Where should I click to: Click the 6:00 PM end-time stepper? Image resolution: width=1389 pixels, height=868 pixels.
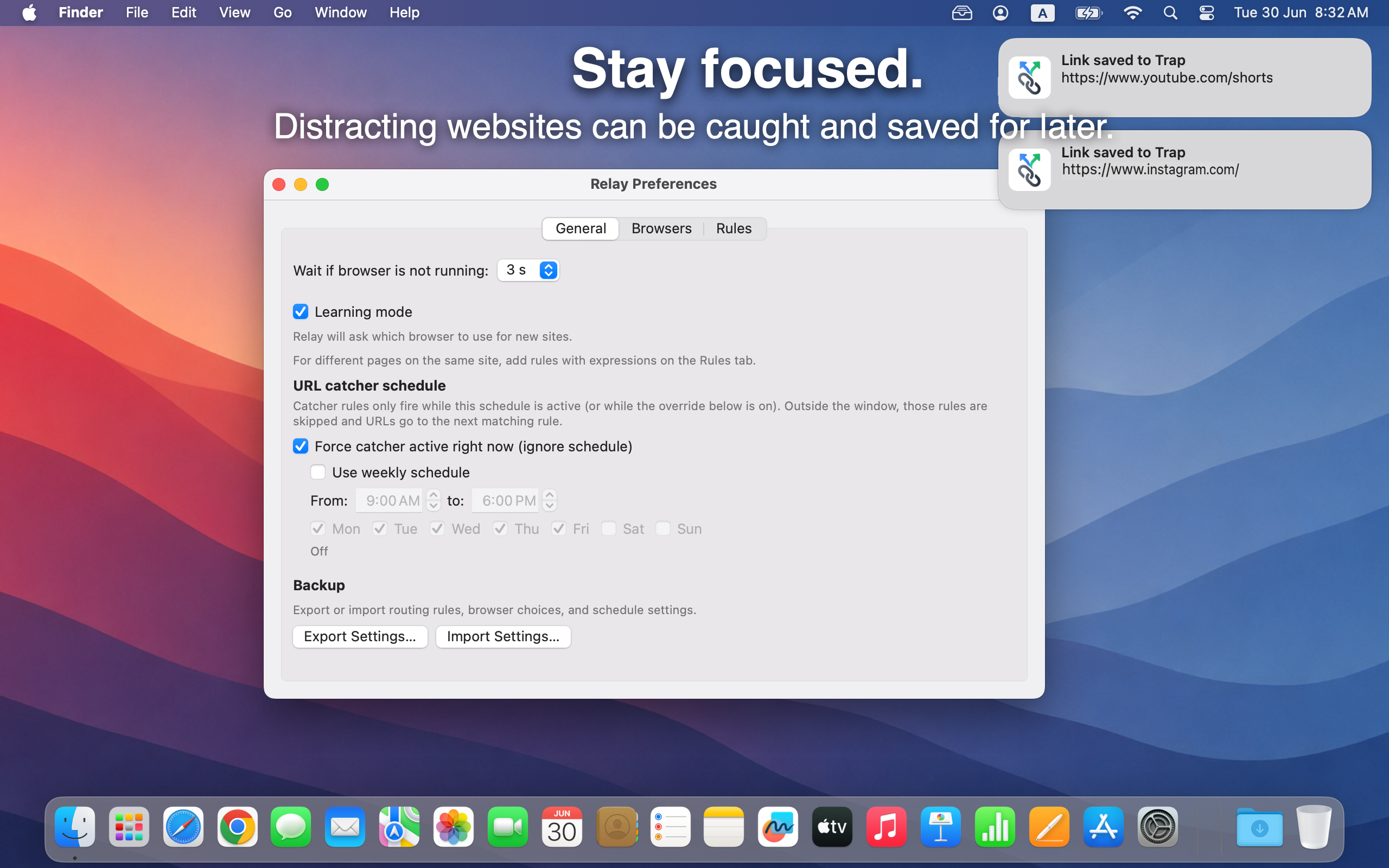(549, 500)
